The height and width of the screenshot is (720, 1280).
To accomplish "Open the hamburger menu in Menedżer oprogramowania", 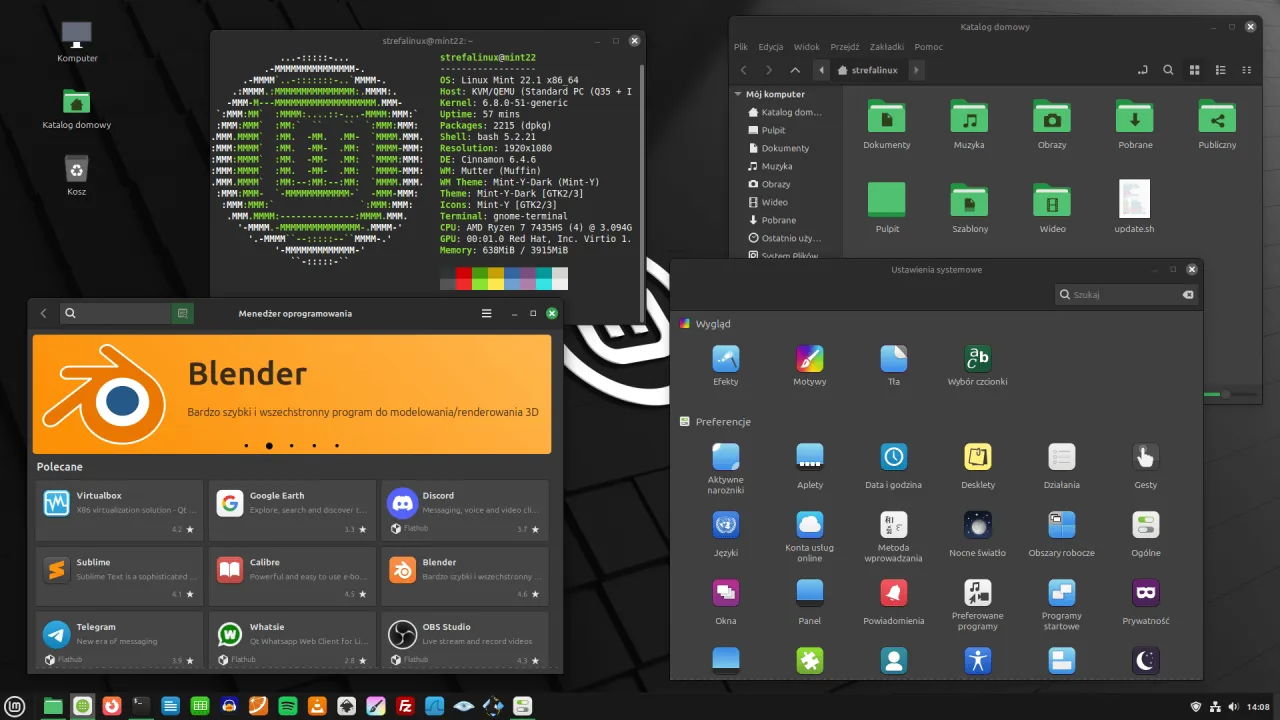I will pyautogui.click(x=486, y=313).
